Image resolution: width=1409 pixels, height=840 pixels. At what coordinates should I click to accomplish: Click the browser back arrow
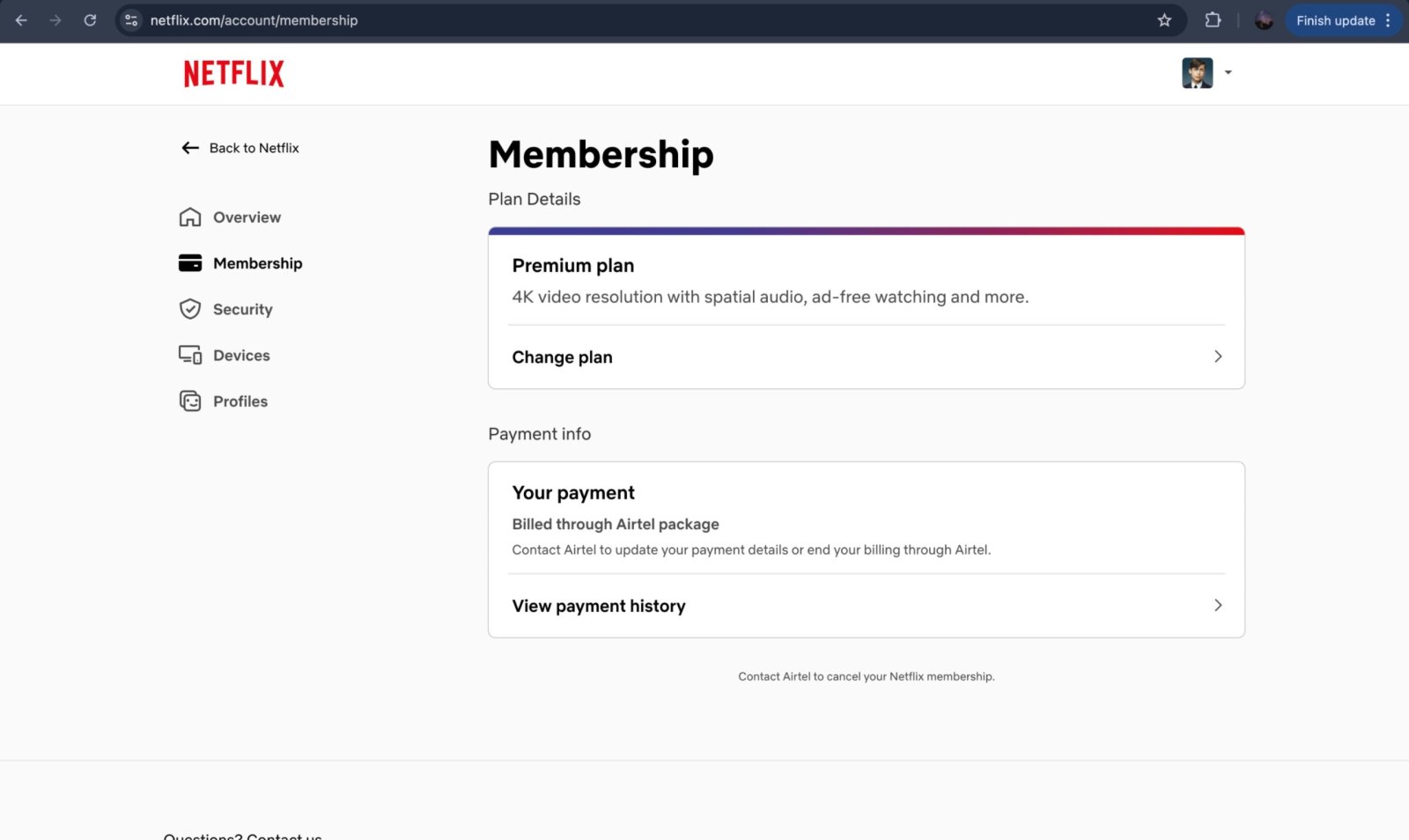click(21, 20)
